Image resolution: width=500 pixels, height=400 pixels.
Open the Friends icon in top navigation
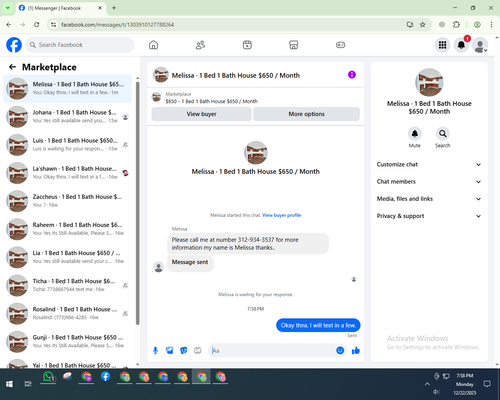click(200, 45)
